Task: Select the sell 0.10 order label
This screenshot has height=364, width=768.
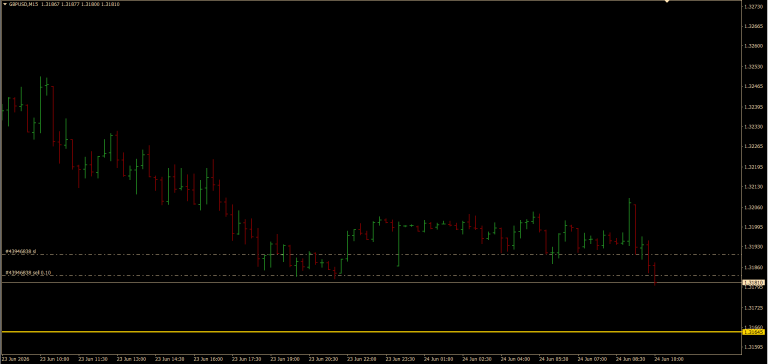Action: point(28,272)
